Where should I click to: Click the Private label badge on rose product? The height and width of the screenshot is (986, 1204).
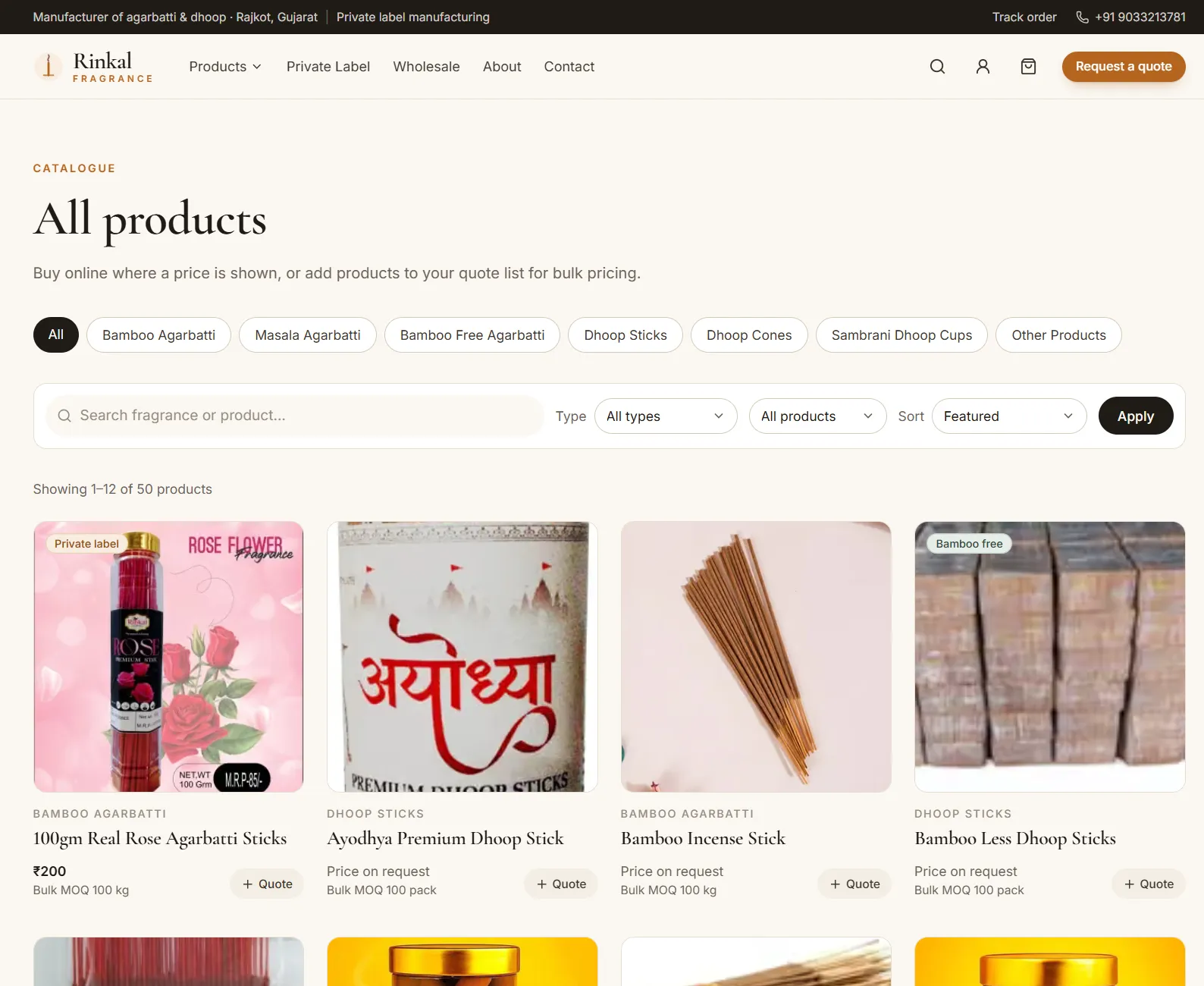pyautogui.click(x=86, y=544)
